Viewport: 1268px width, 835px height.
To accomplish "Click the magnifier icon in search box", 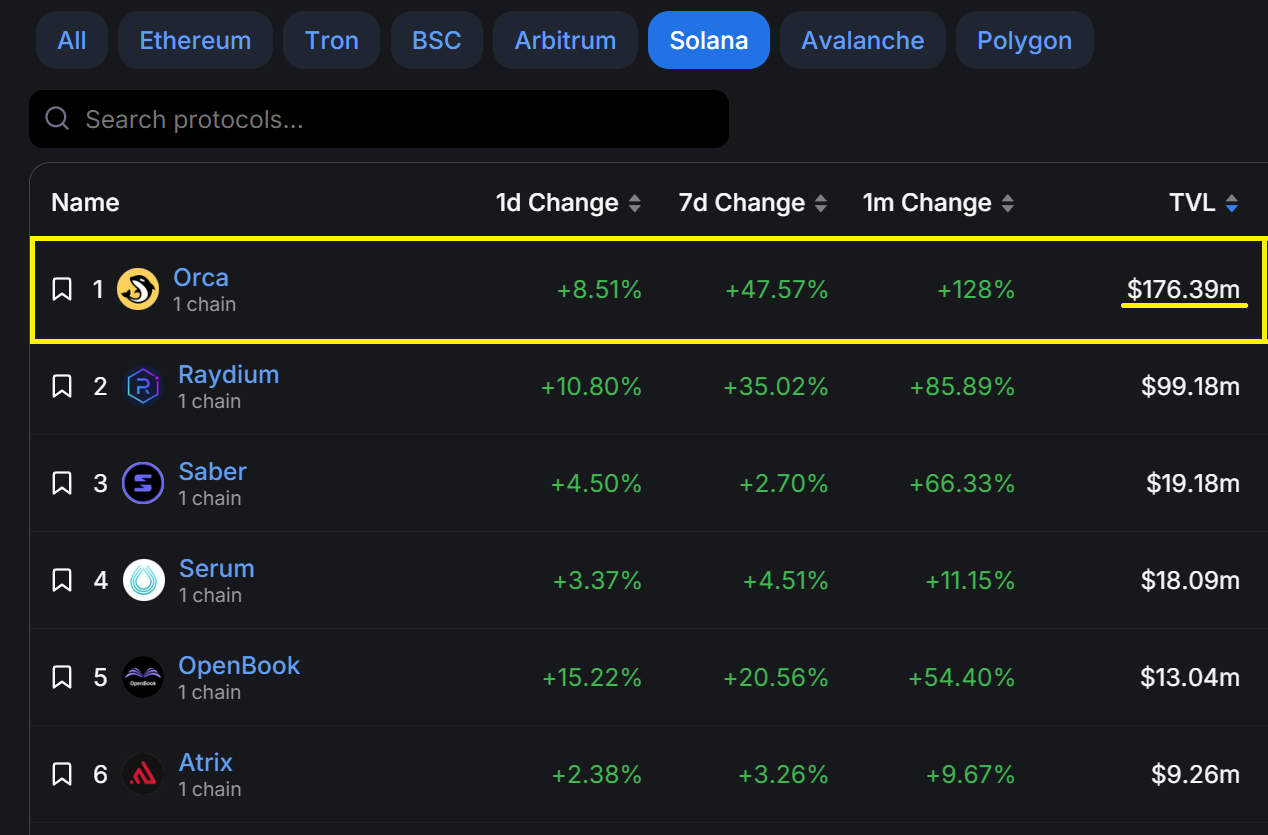I will [58, 120].
